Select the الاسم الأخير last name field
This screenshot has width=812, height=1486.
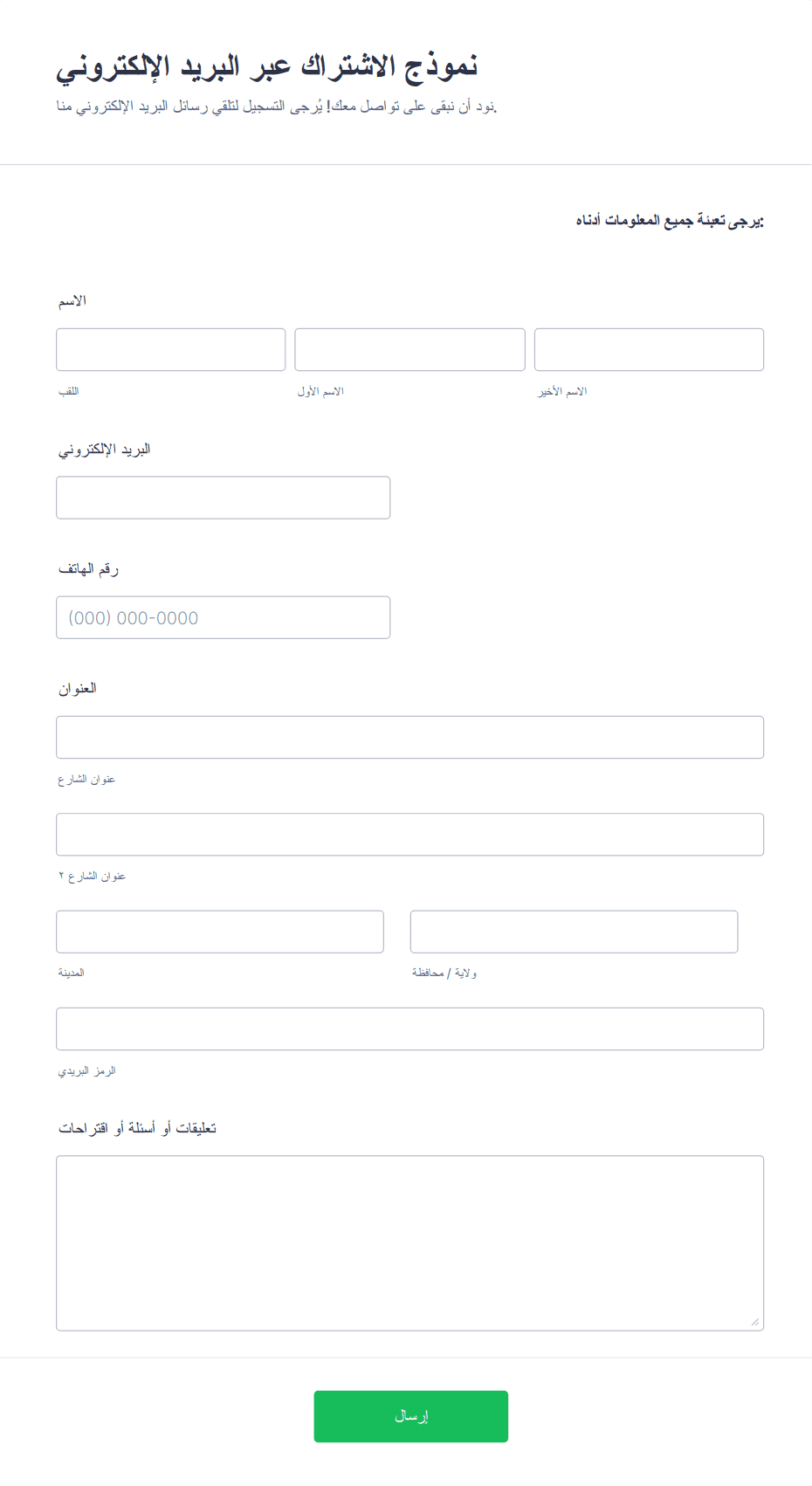649,349
